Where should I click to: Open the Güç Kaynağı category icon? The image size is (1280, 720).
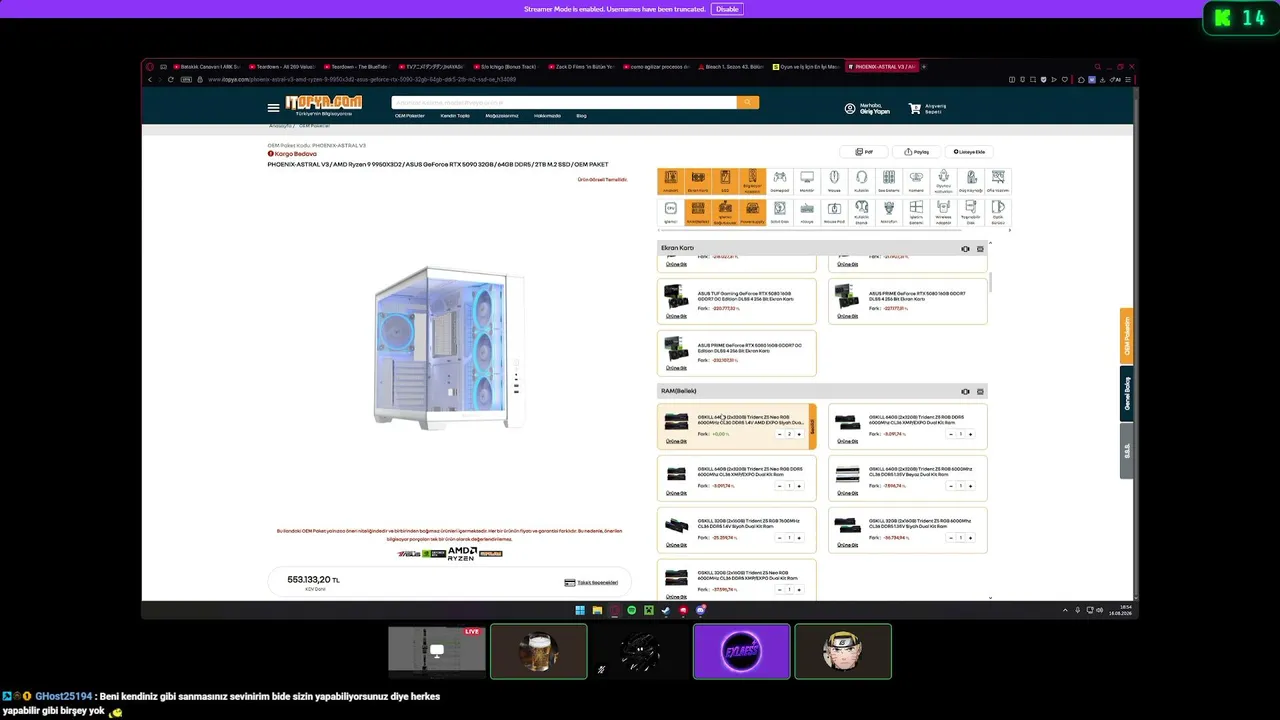tap(971, 181)
